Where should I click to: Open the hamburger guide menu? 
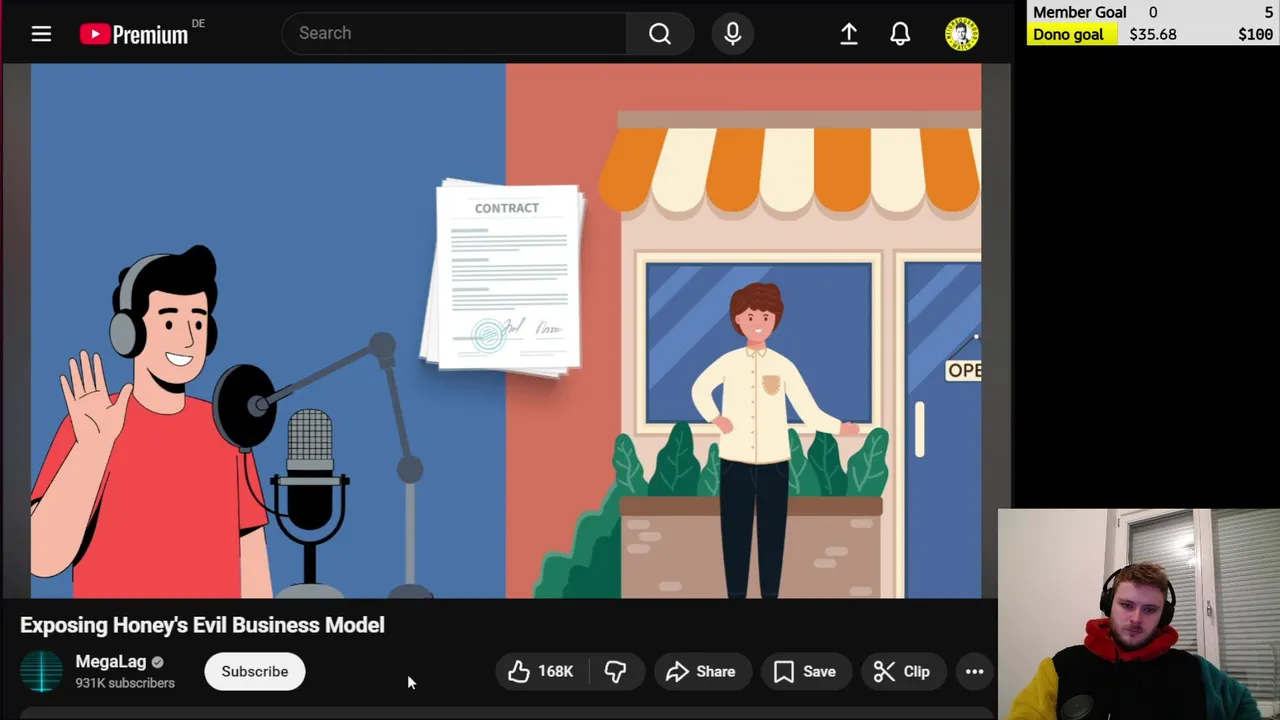click(41, 34)
